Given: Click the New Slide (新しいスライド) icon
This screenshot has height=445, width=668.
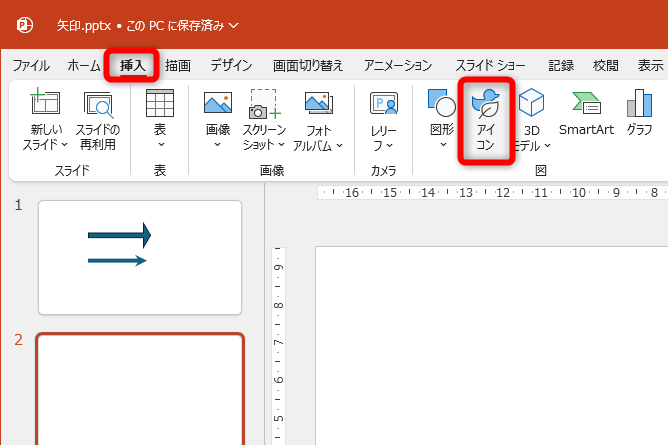Looking at the screenshot, I should coord(45,101).
